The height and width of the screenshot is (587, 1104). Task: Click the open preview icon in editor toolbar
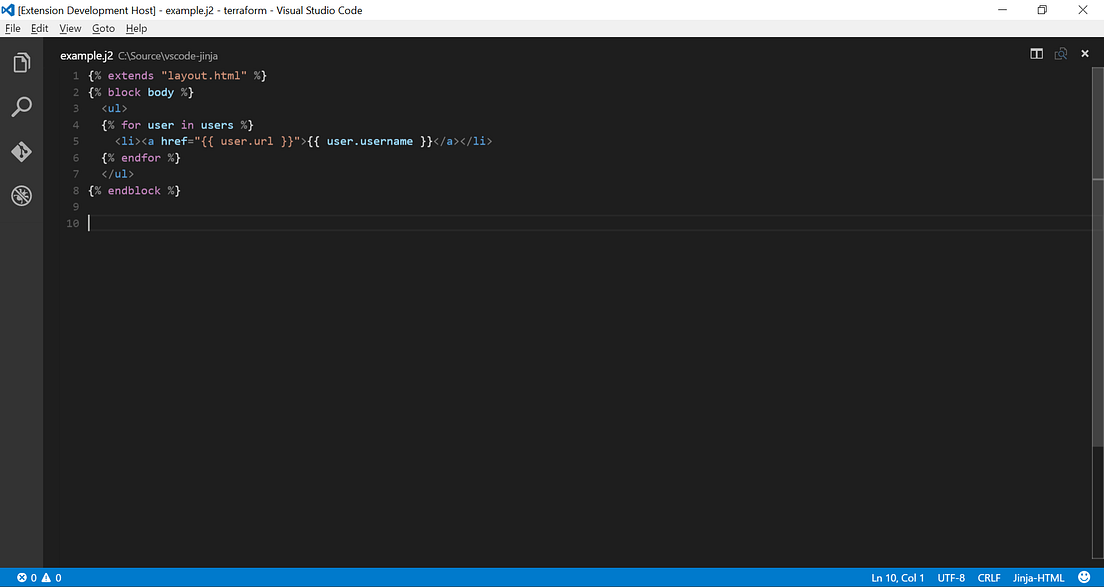1060,53
